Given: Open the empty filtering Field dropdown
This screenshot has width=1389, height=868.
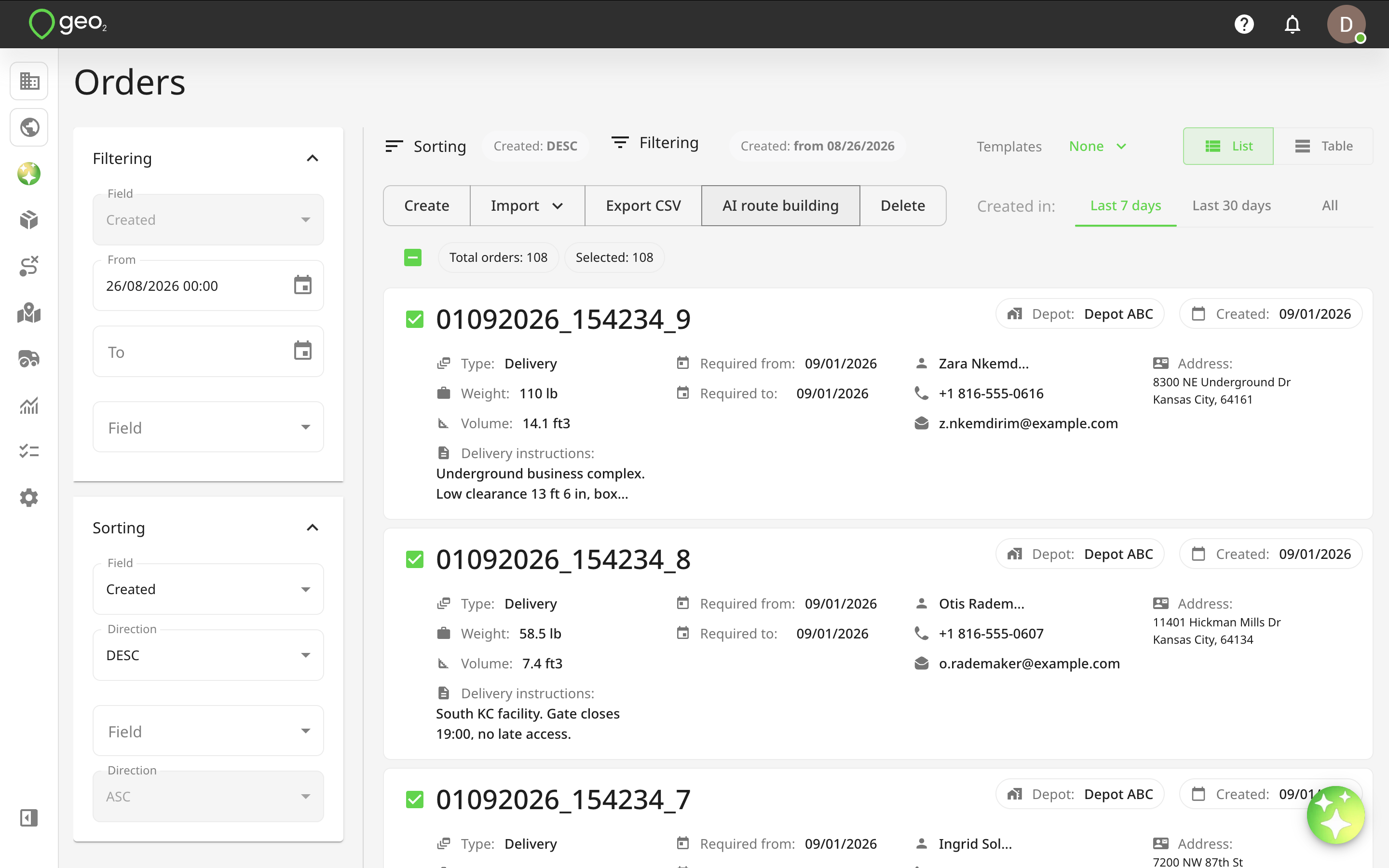Looking at the screenshot, I should tap(208, 427).
